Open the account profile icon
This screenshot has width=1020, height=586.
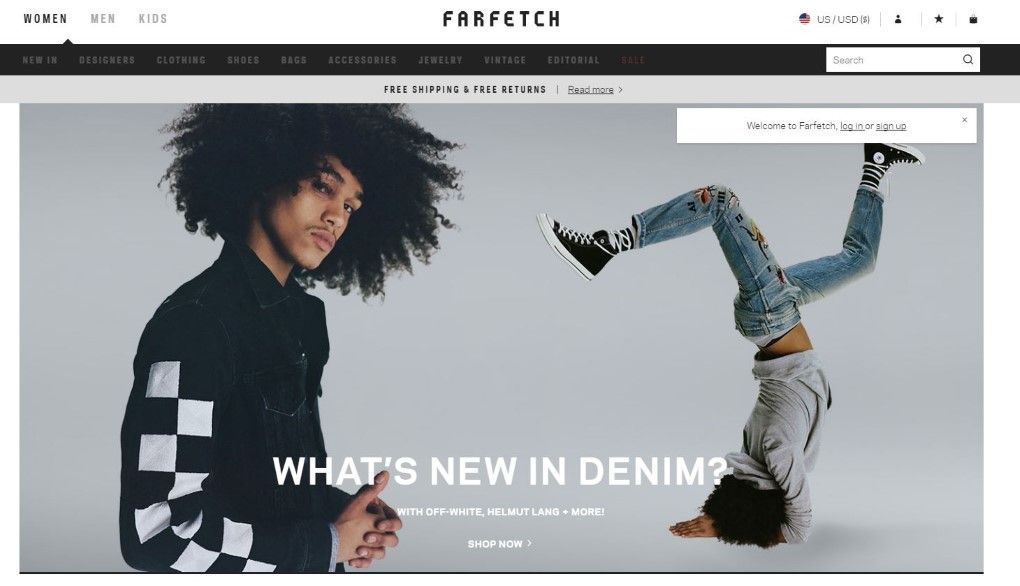(x=898, y=19)
